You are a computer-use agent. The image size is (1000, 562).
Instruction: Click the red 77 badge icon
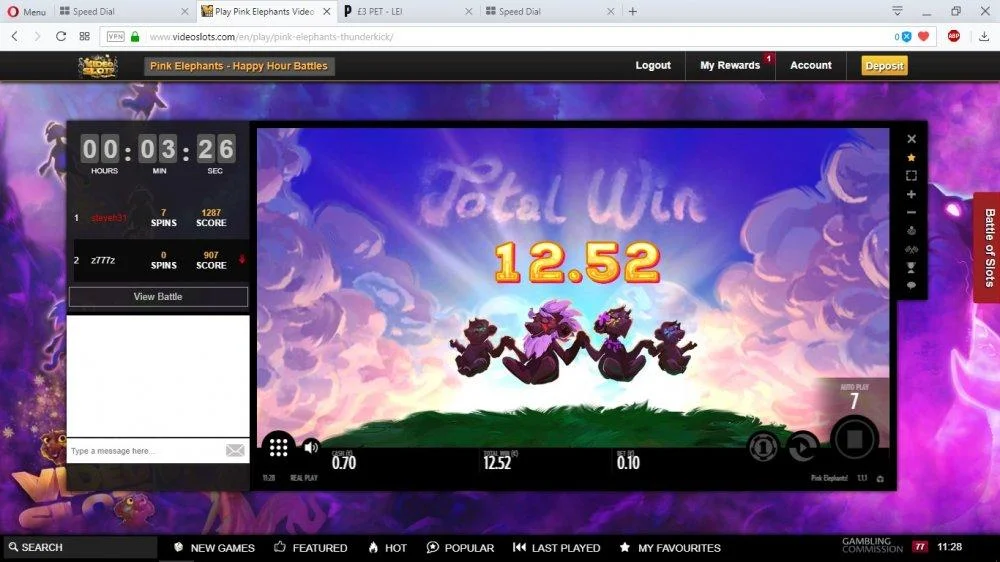pyautogui.click(x=920, y=547)
